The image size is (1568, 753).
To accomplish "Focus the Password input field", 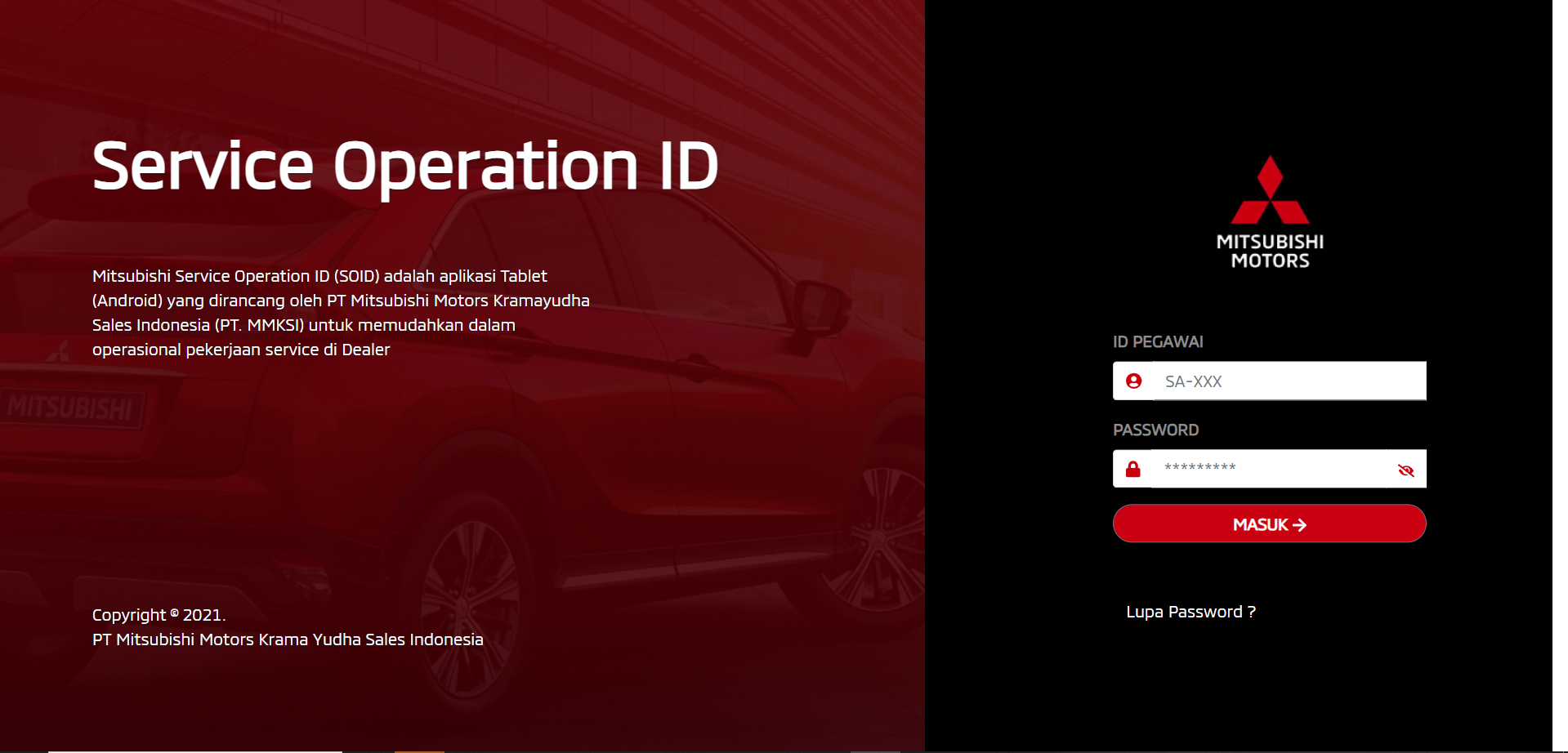I will pos(1270,469).
